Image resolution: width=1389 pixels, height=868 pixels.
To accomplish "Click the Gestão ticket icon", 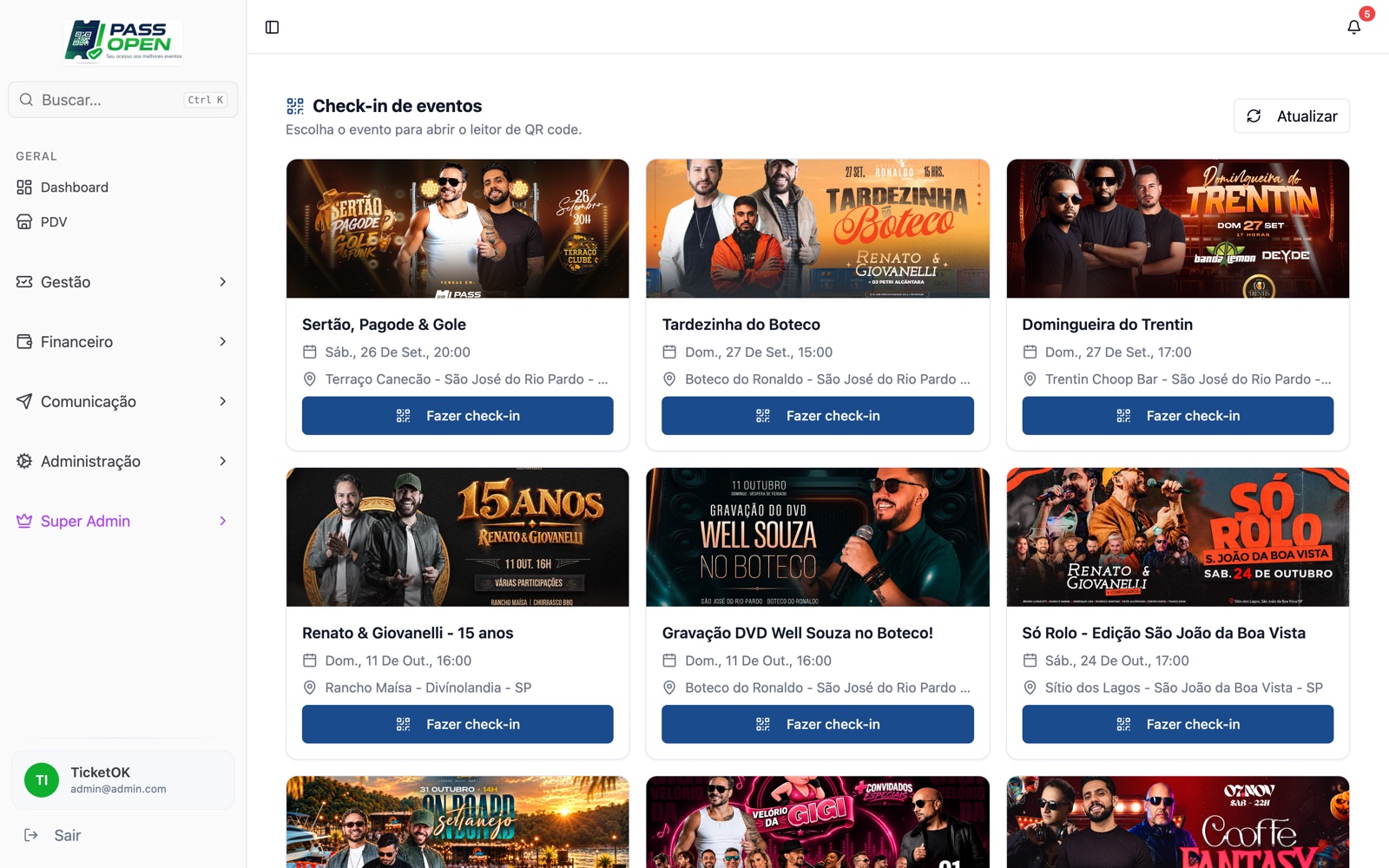I will pyautogui.click(x=24, y=281).
